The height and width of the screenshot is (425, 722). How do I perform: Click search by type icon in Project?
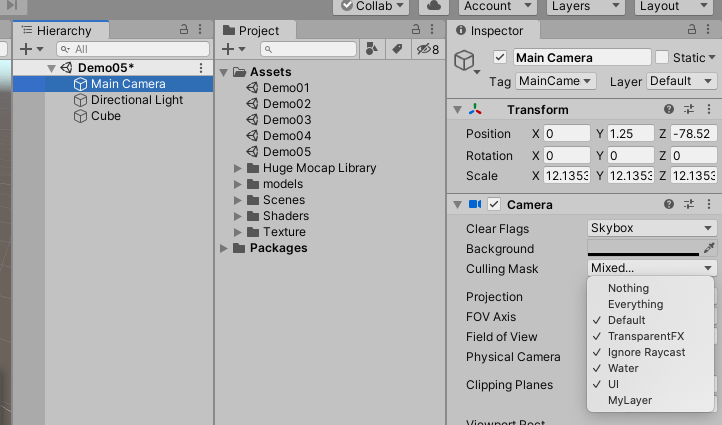371,49
